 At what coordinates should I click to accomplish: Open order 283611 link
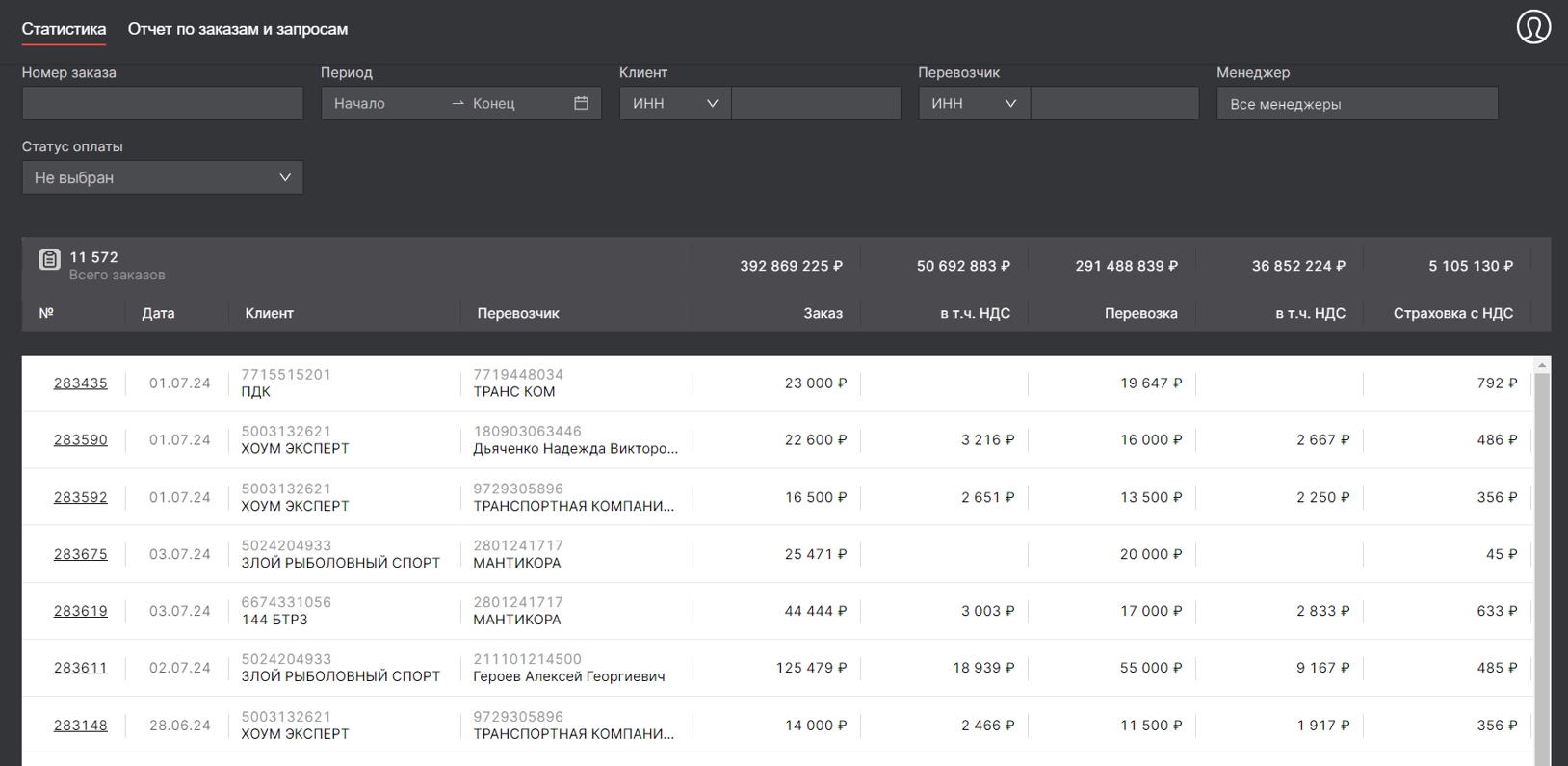[80, 668]
